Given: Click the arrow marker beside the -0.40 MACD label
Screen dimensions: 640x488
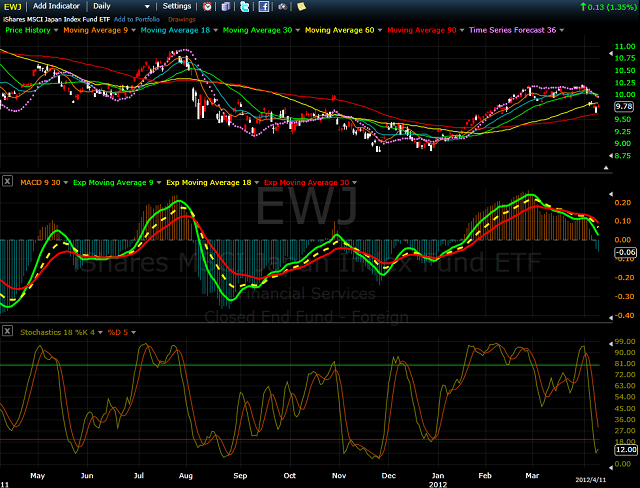Looking at the screenshot, I should tap(611, 317).
